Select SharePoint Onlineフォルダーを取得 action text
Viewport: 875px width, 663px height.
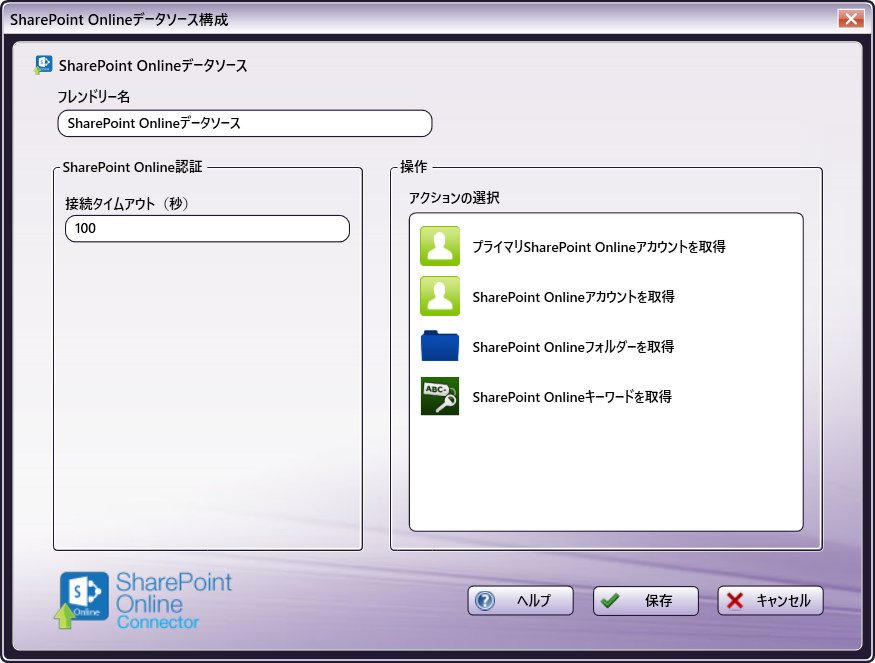point(573,347)
